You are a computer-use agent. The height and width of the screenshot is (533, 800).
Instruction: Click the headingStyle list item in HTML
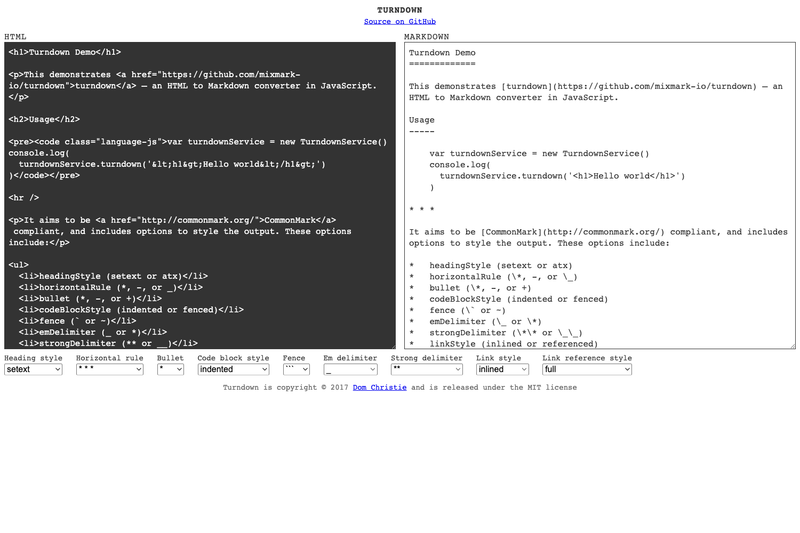click(x=113, y=276)
